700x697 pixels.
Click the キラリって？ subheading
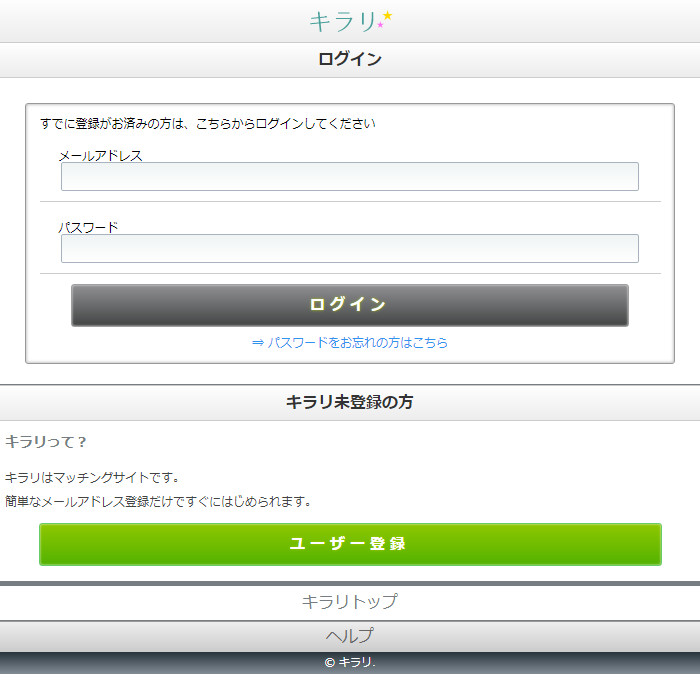coord(46,442)
